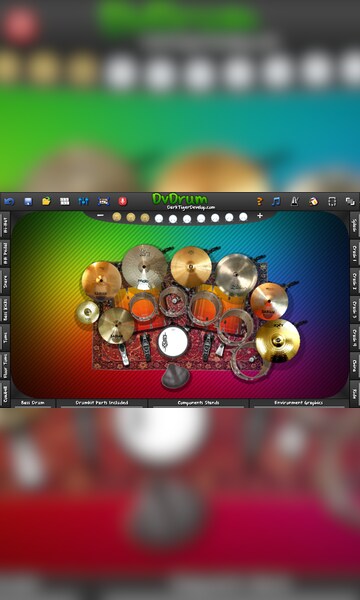Click the Environment Graphics bottom button
Image resolution: width=360 pixels, height=600 pixels.
point(299,403)
